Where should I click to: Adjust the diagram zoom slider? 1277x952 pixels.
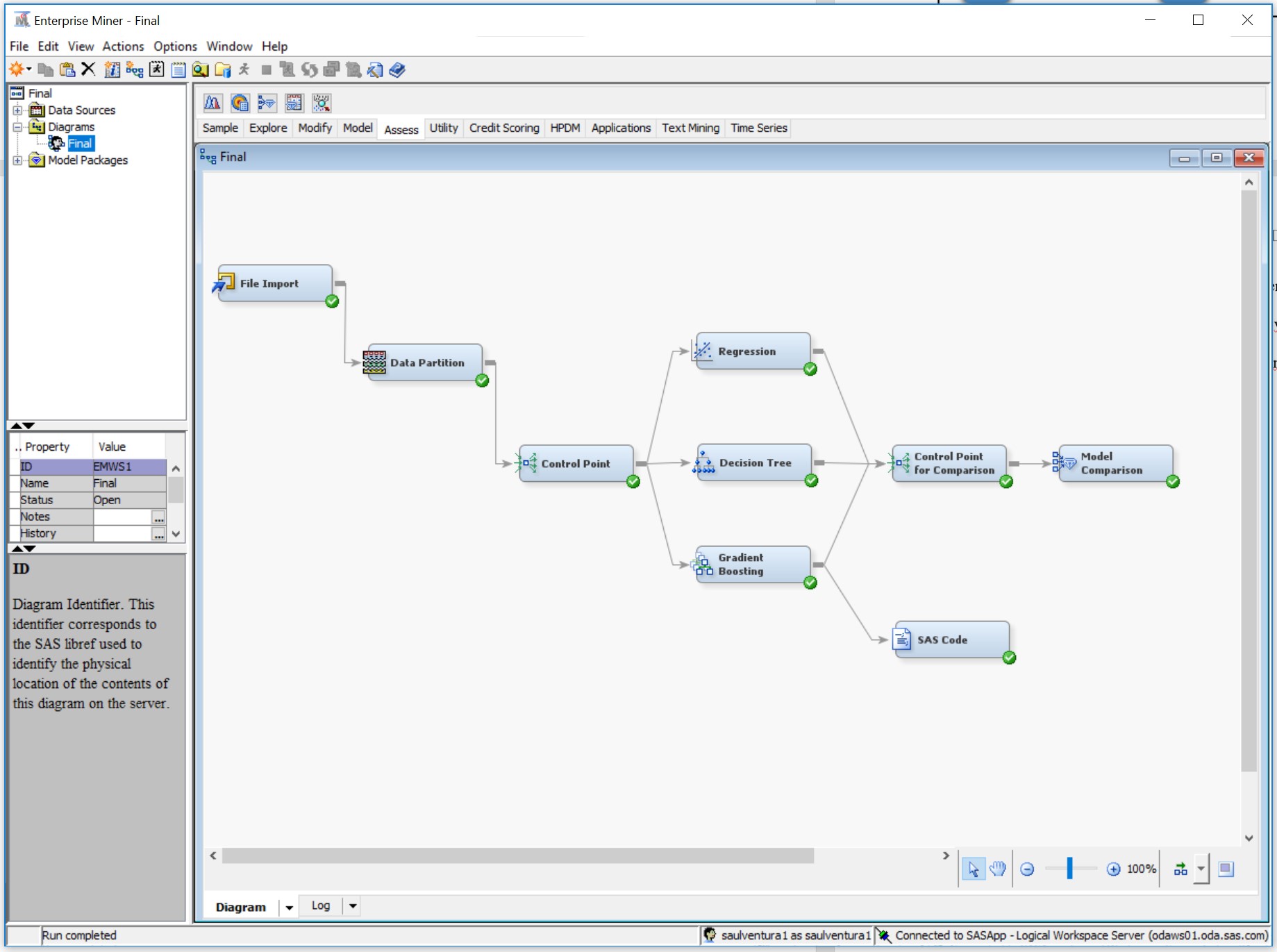pos(1070,869)
